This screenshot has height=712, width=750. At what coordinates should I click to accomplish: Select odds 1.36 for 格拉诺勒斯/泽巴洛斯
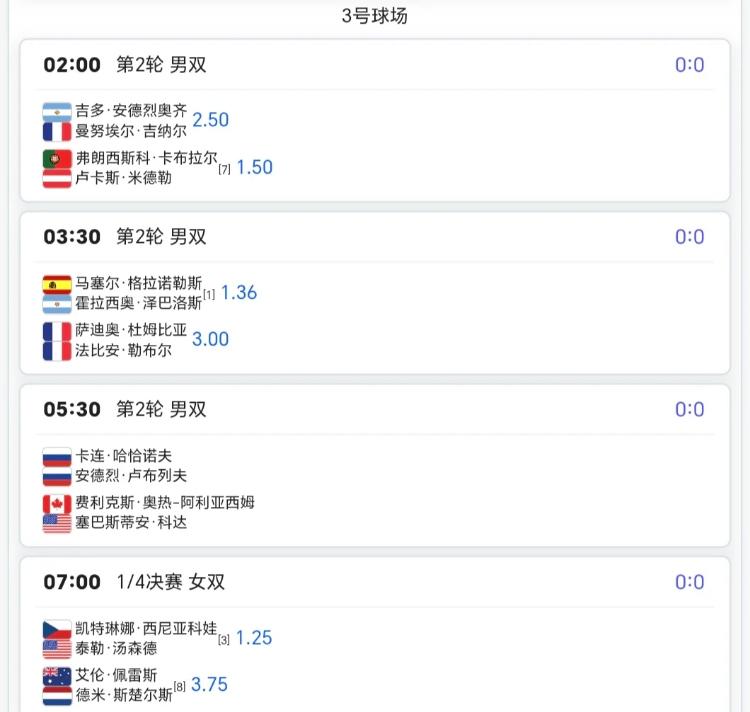coord(239,293)
